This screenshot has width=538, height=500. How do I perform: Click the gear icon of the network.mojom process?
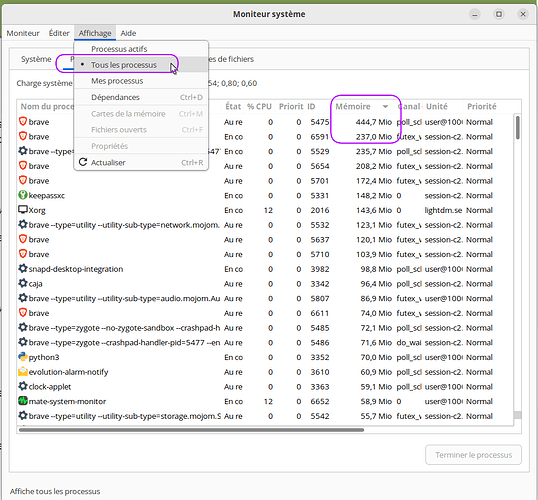23,224
